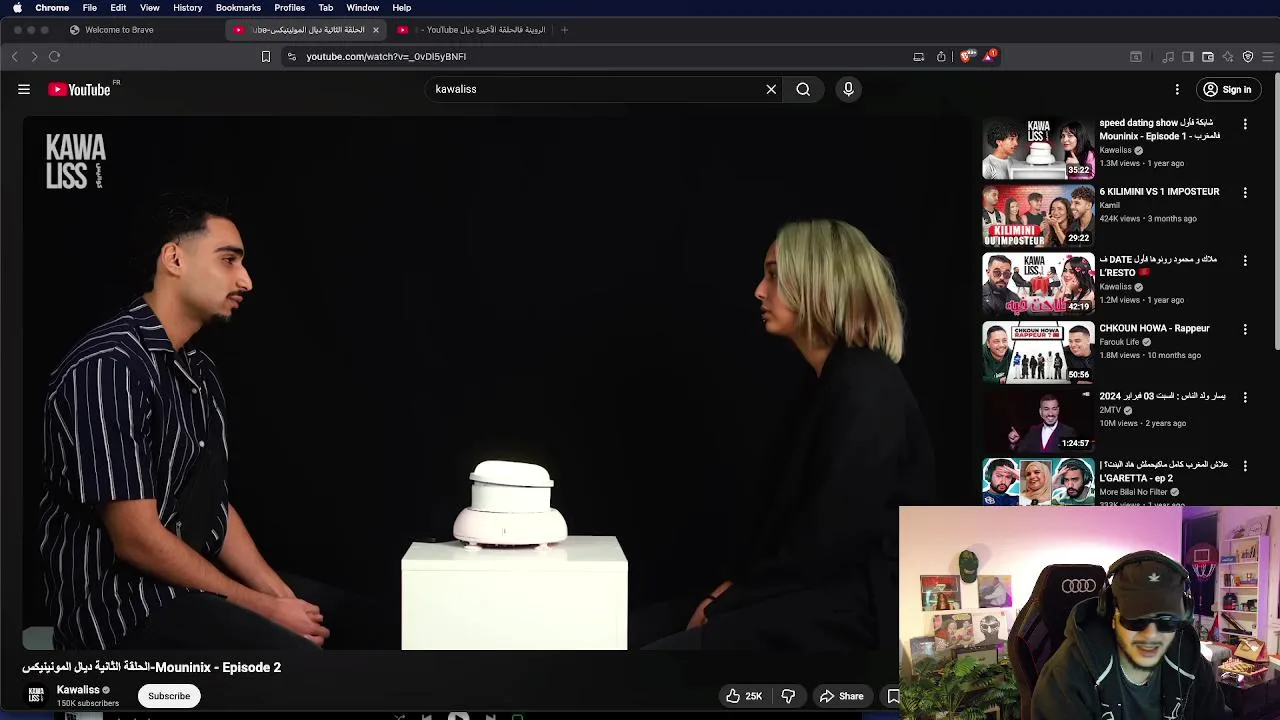
Task: Go back in browser history
Action: click(x=15, y=57)
